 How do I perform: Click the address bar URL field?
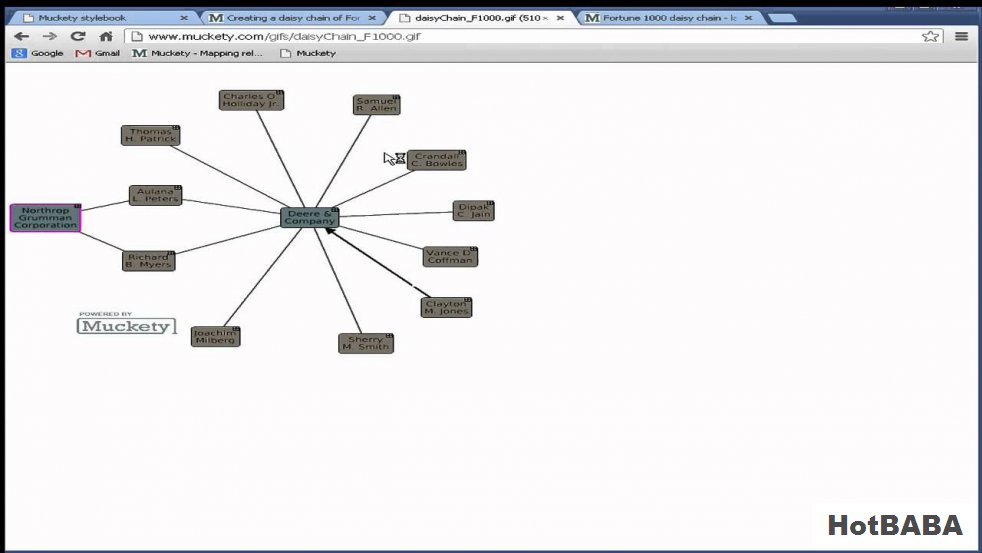point(520,36)
